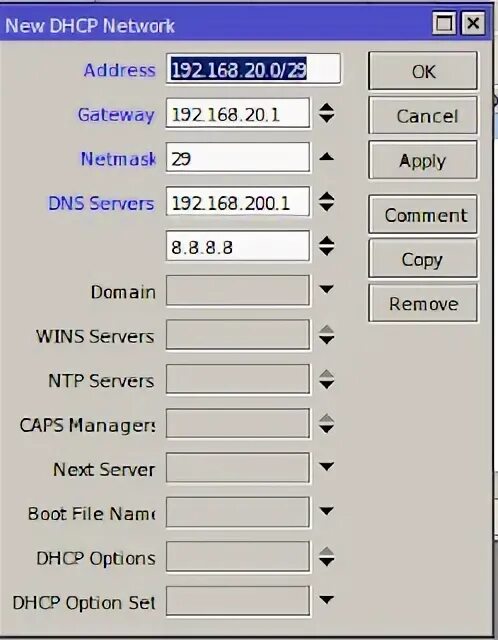498x640 pixels.
Task: Click the DHCP Option Set input box
Action: [238, 601]
